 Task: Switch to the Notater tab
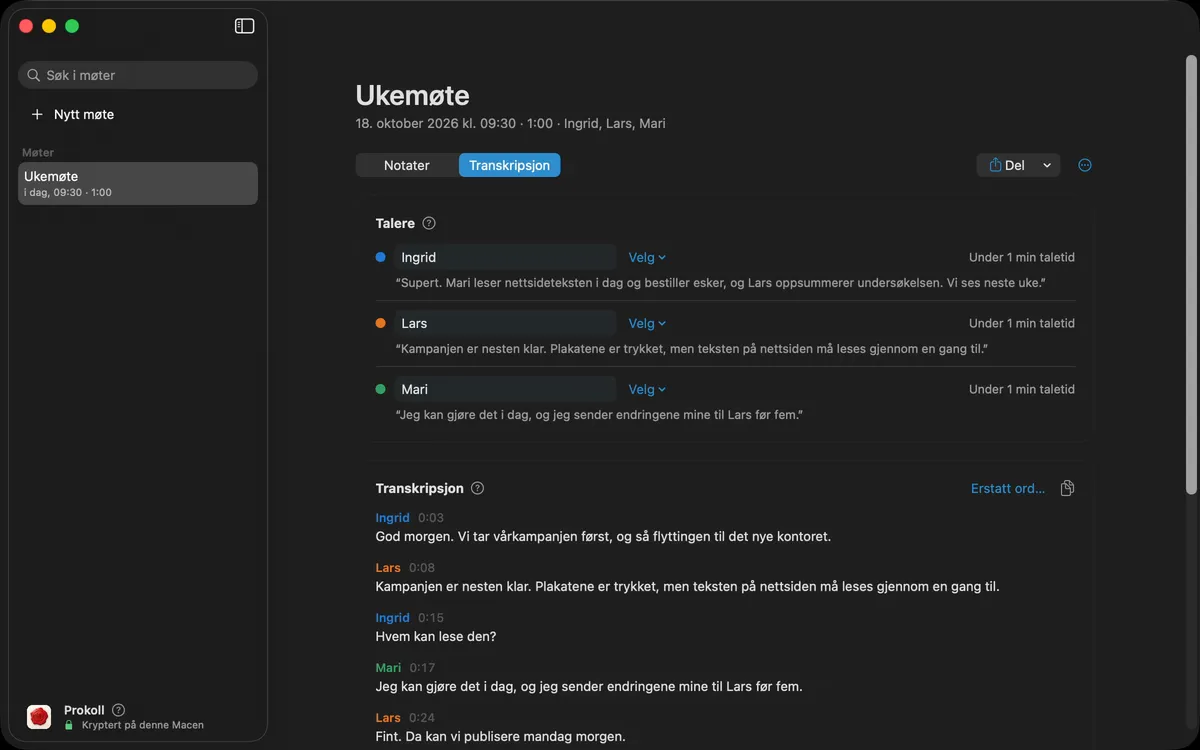coord(407,165)
